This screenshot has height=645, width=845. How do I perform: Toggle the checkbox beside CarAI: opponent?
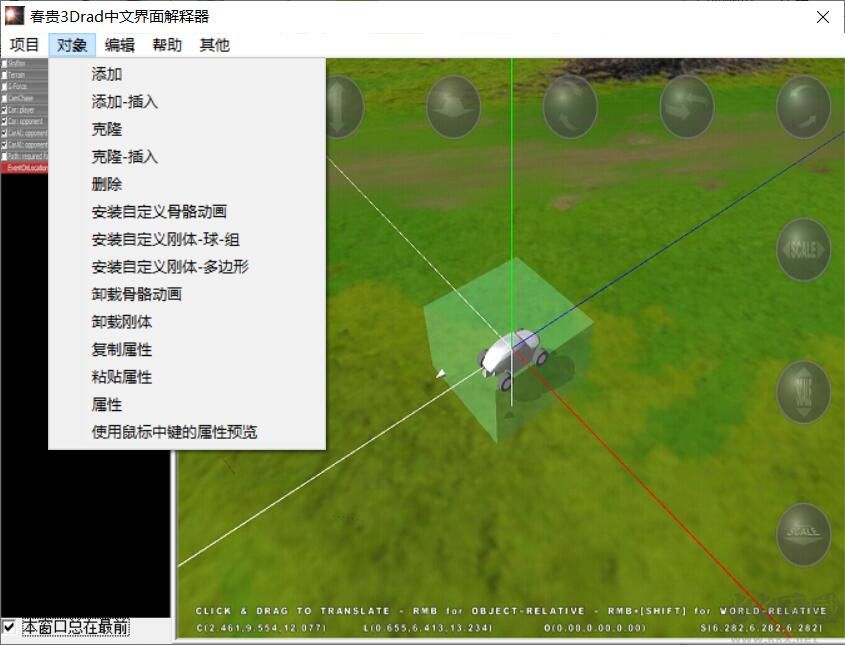click(x=5, y=132)
